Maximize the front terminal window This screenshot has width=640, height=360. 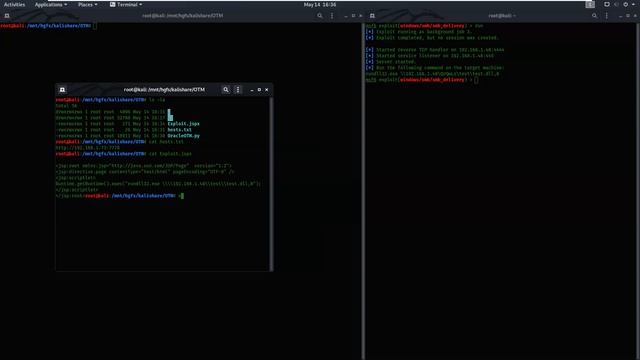[259, 89]
